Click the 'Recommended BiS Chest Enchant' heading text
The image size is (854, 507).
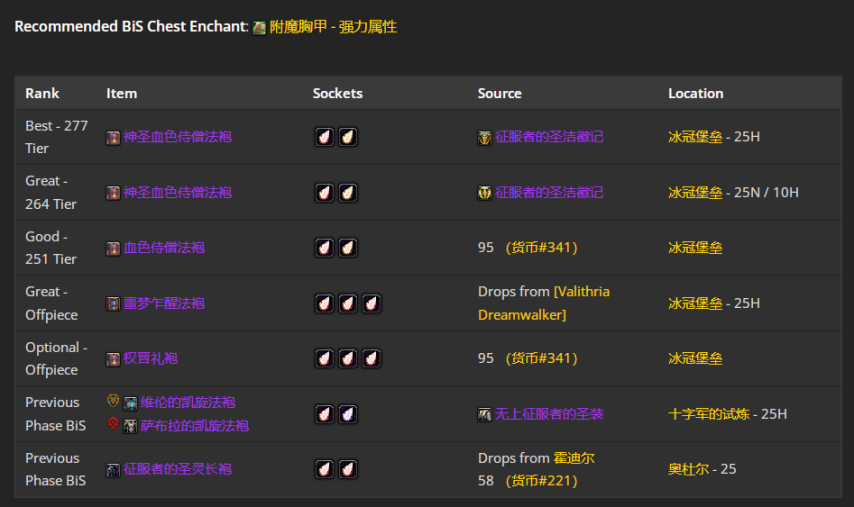(131, 27)
